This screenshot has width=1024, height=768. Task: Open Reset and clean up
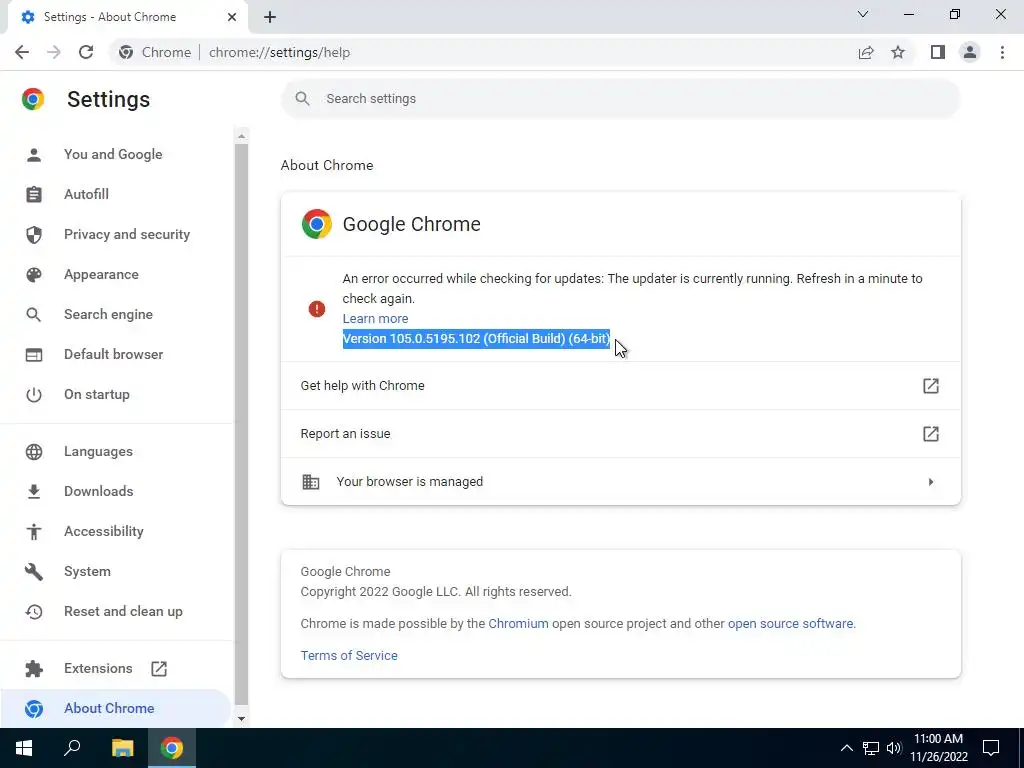click(x=123, y=611)
